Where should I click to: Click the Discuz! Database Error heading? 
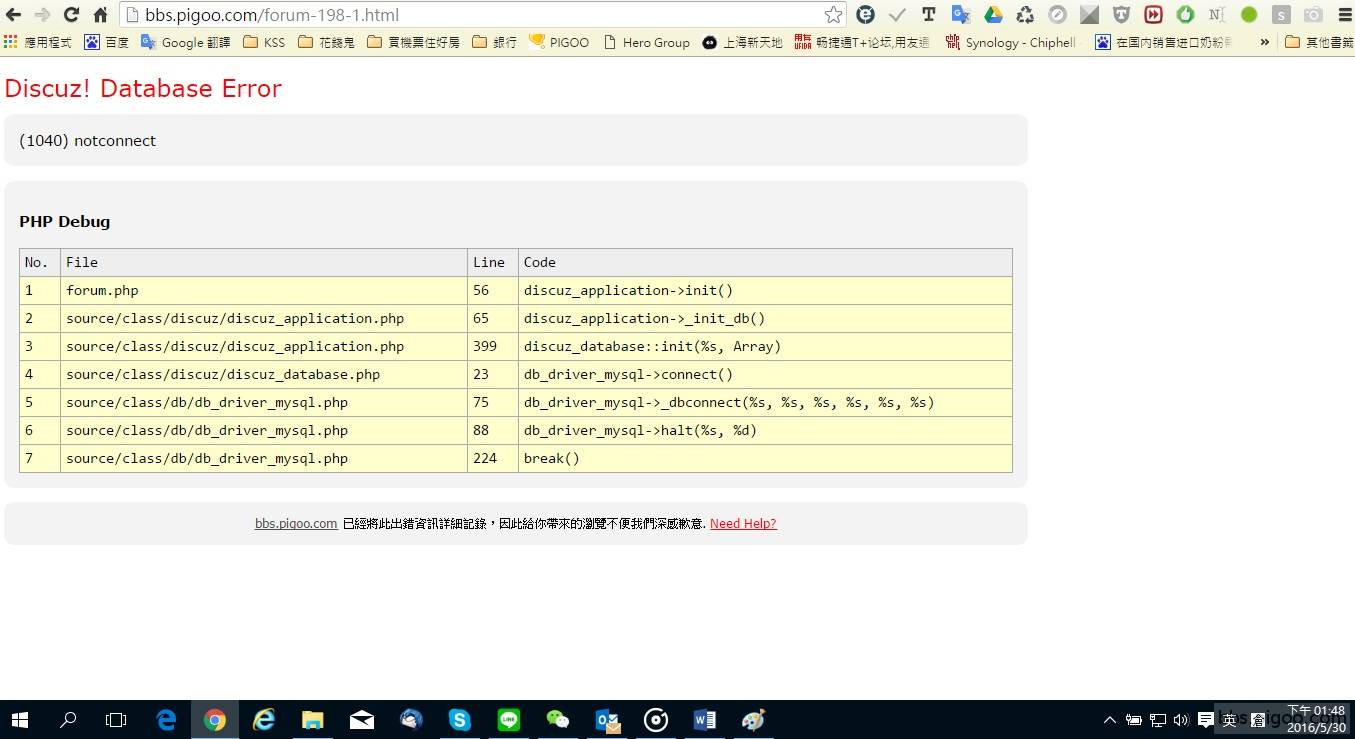143,88
